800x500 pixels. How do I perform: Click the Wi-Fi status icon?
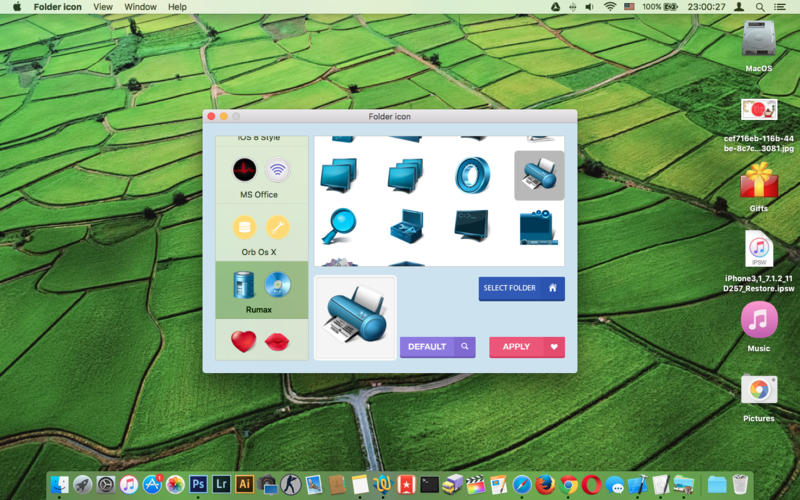coord(610,7)
